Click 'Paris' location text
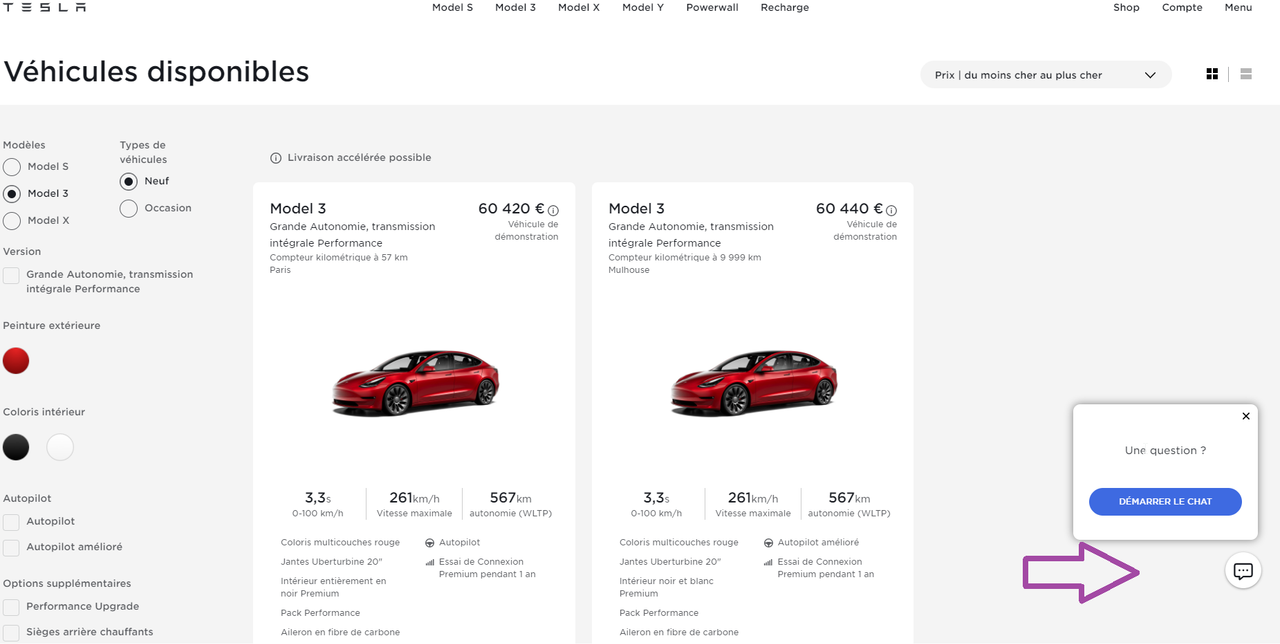 281,270
